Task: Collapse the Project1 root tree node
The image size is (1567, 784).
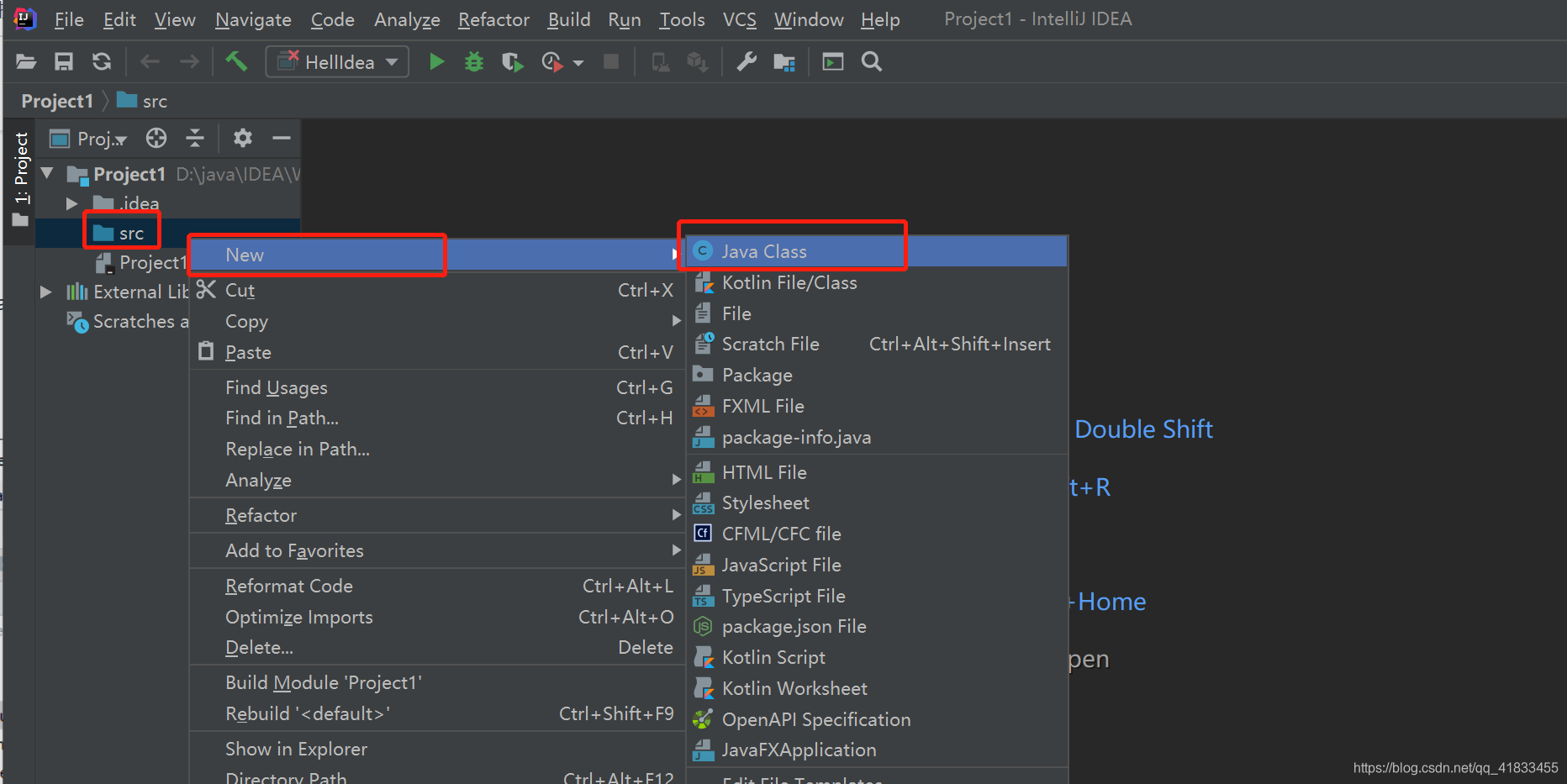Action: (x=47, y=174)
